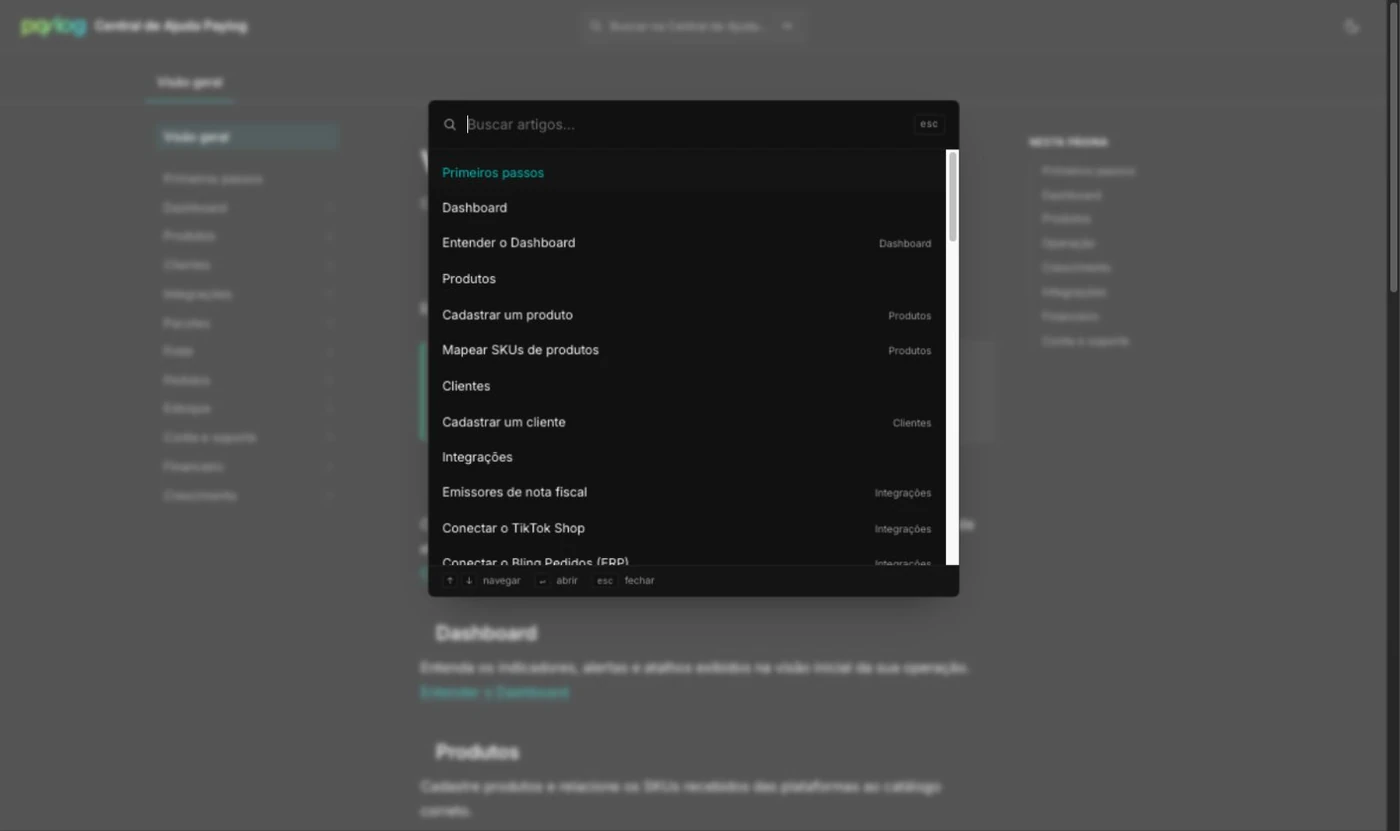The height and width of the screenshot is (831, 1400).
Task: Open the highlighted 'Primeiros passos' search result
Action: [x=687, y=173]
